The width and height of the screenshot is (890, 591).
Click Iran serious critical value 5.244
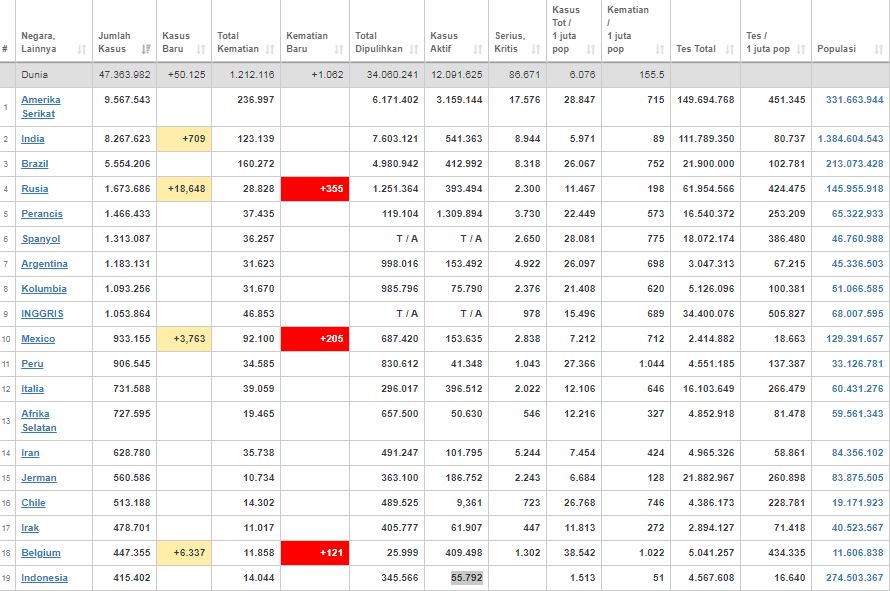point(528,453)
